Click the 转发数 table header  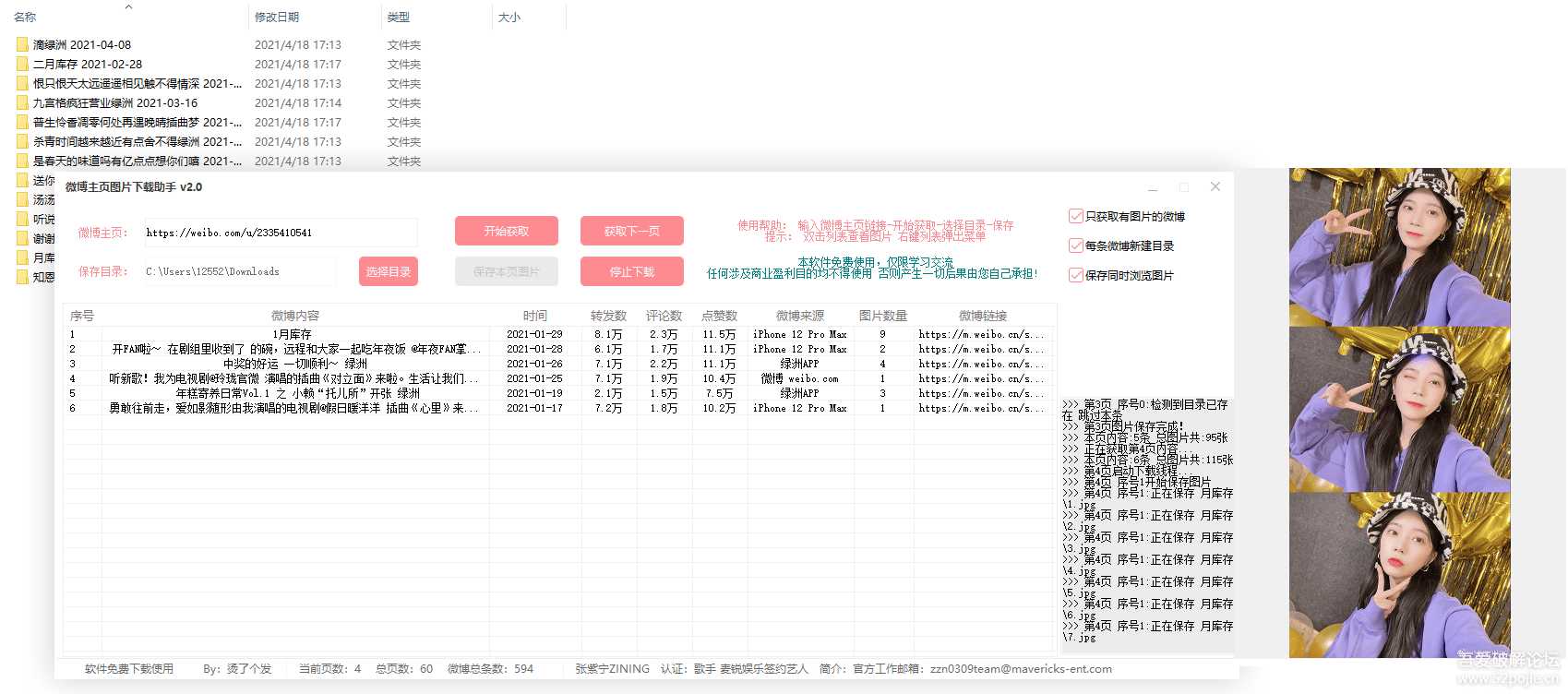click(x=608, y=316)
